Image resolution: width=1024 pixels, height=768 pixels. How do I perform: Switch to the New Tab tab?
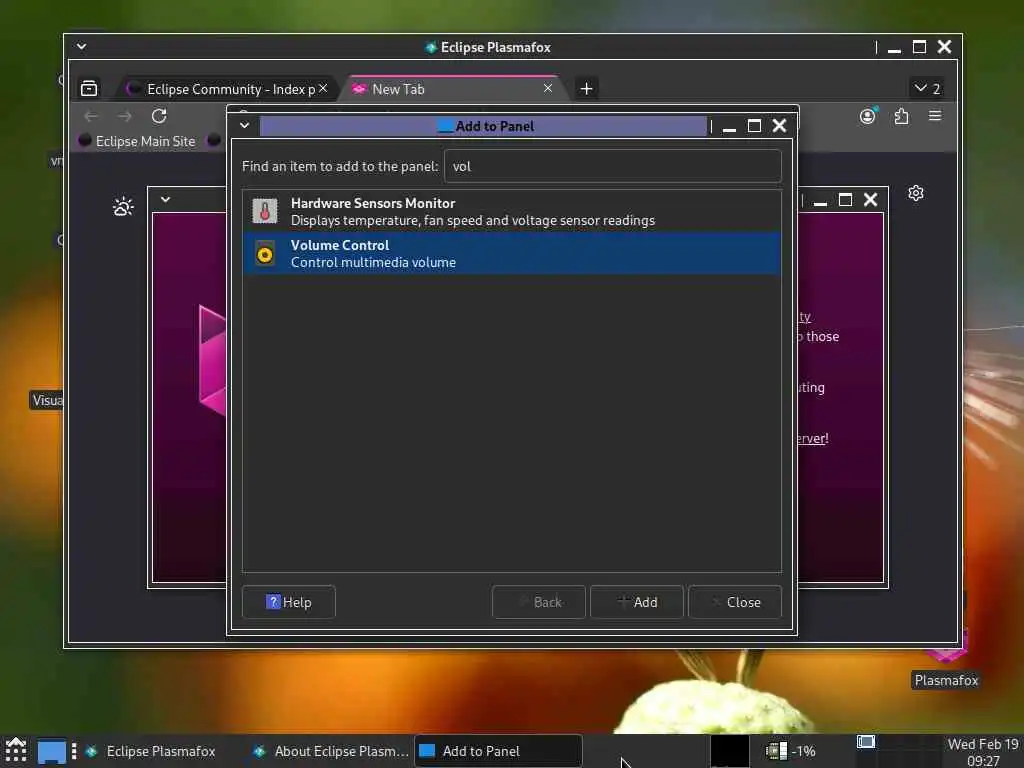pos(455,89)
